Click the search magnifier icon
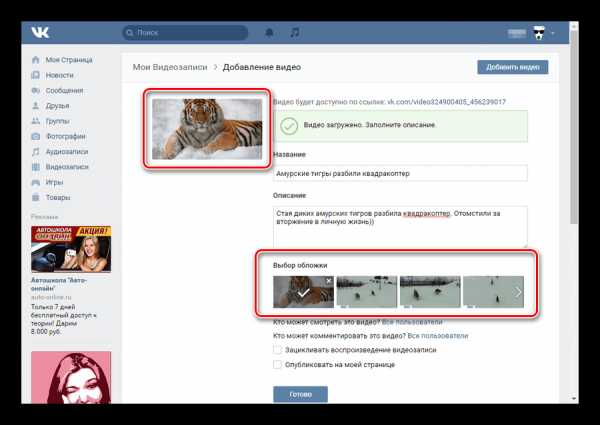Screen dimensions: 600x425 click(130, 33)
